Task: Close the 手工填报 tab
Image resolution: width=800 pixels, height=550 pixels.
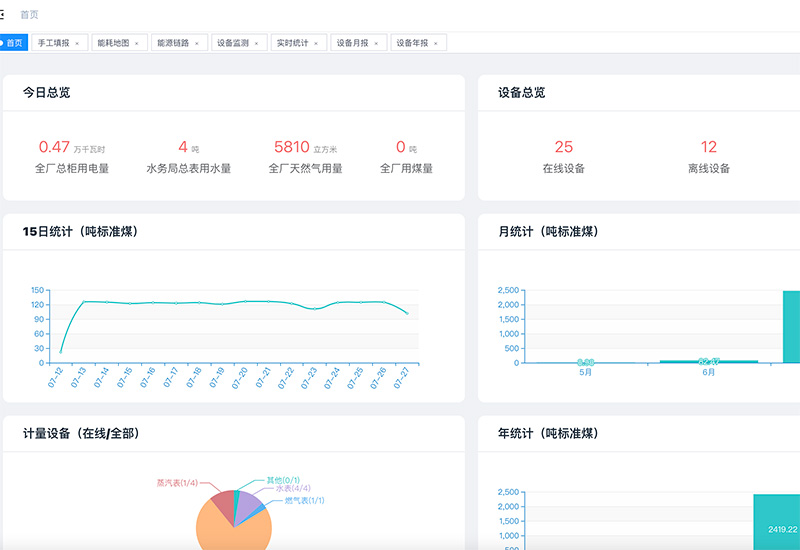Action: [77, 43]
